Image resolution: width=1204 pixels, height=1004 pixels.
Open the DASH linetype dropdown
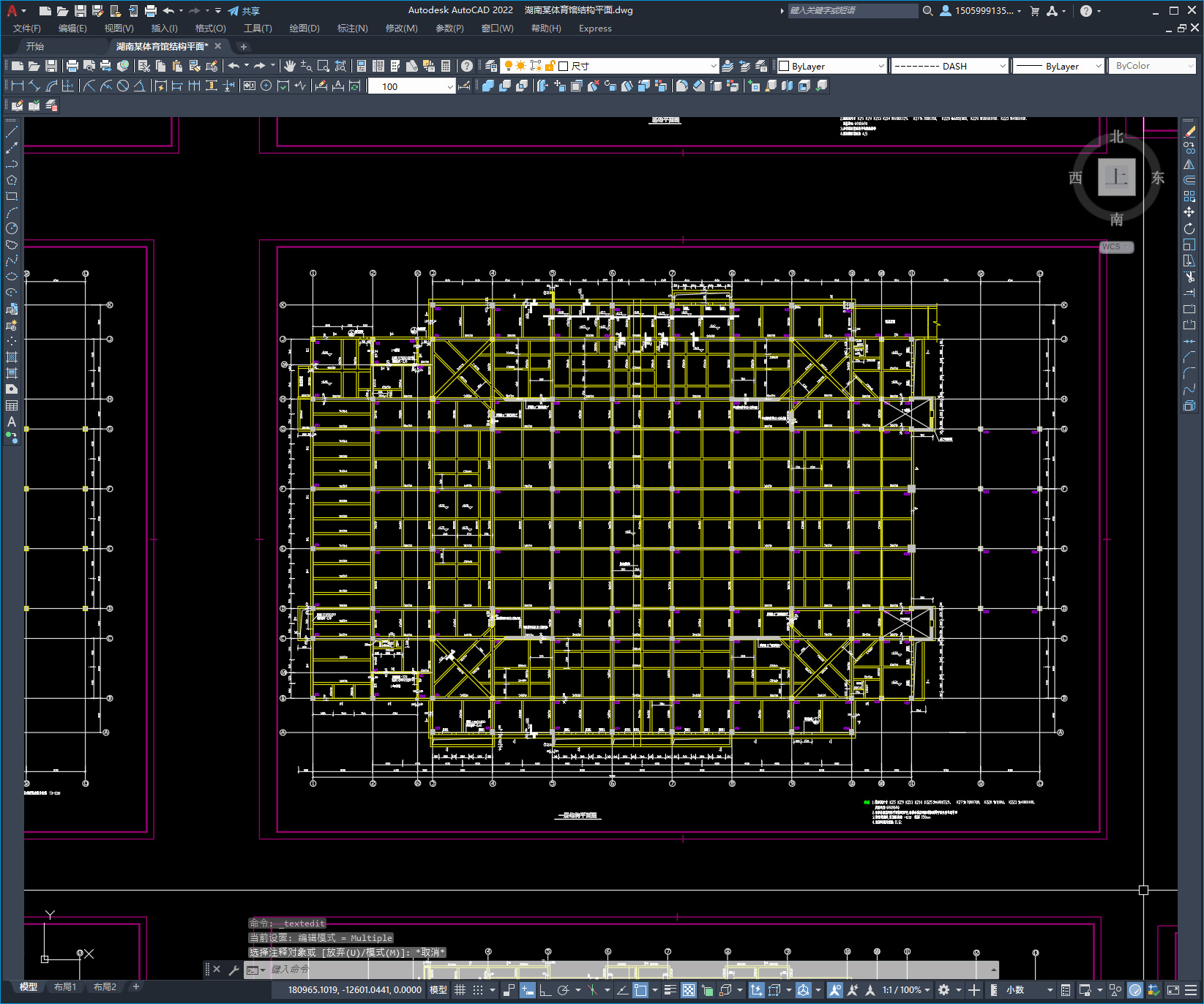(950, 66)
